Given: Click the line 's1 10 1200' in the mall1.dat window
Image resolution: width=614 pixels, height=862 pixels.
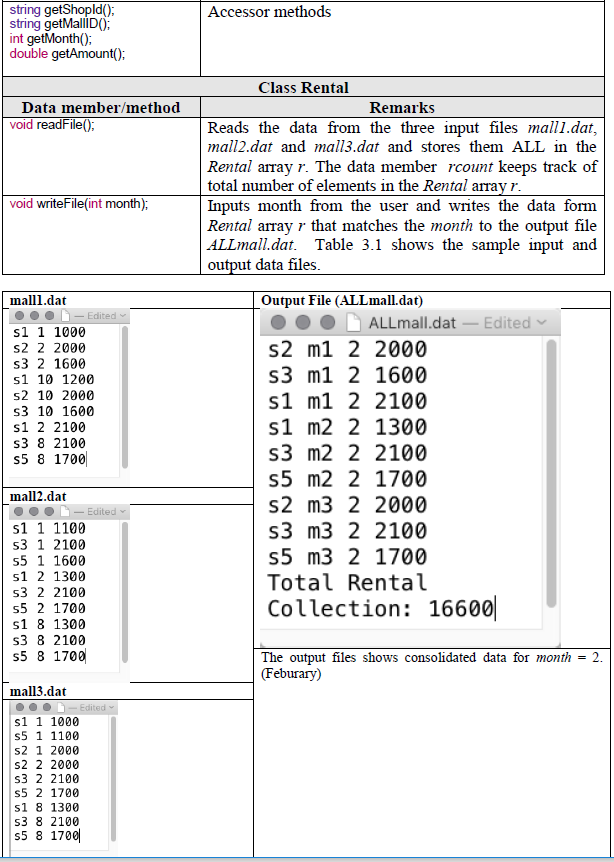Looking at the screenshot, I should [53, 379].
